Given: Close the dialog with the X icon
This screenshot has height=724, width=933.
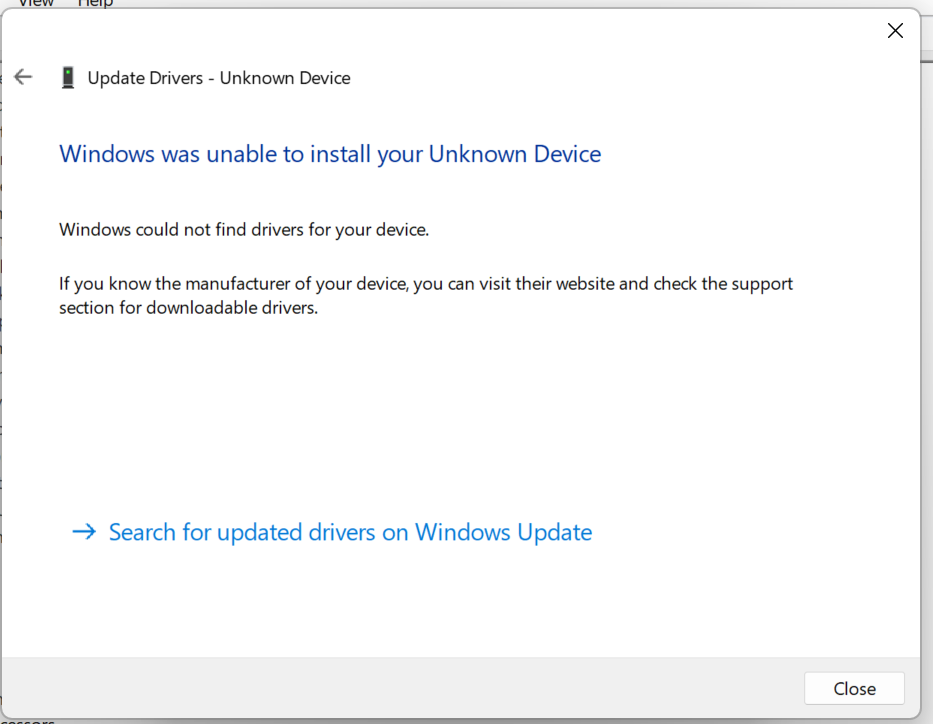Looking at the screenshot, I should click(895, 30).
